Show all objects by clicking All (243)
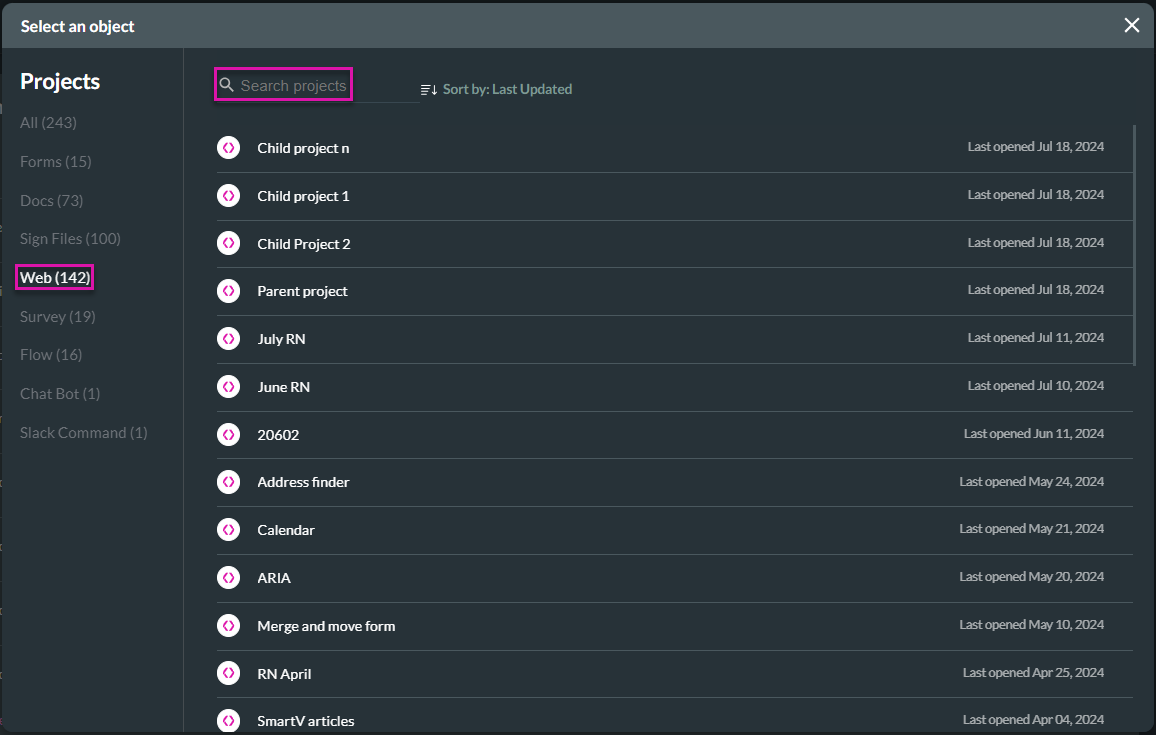 (x=48, y=122)
